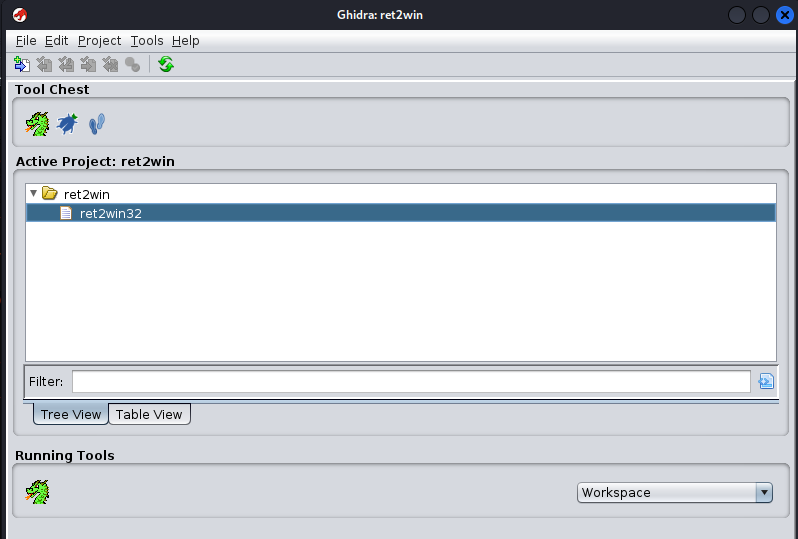Viewport: 798px width, 539px height.
Task: Launch the Debugger bug tool in Tool Chest
Action: pyautogui.click(x=67, y=124)
